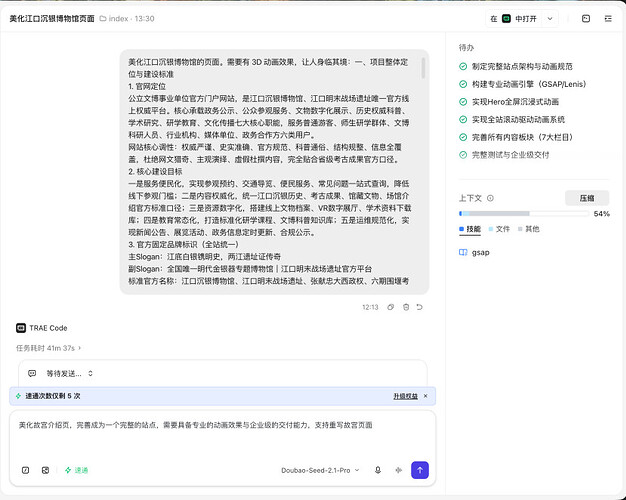The image size is (626, 500).
Task: Click the image attachment icon in input
Action: pyautogui.click(x=46, y=470)
